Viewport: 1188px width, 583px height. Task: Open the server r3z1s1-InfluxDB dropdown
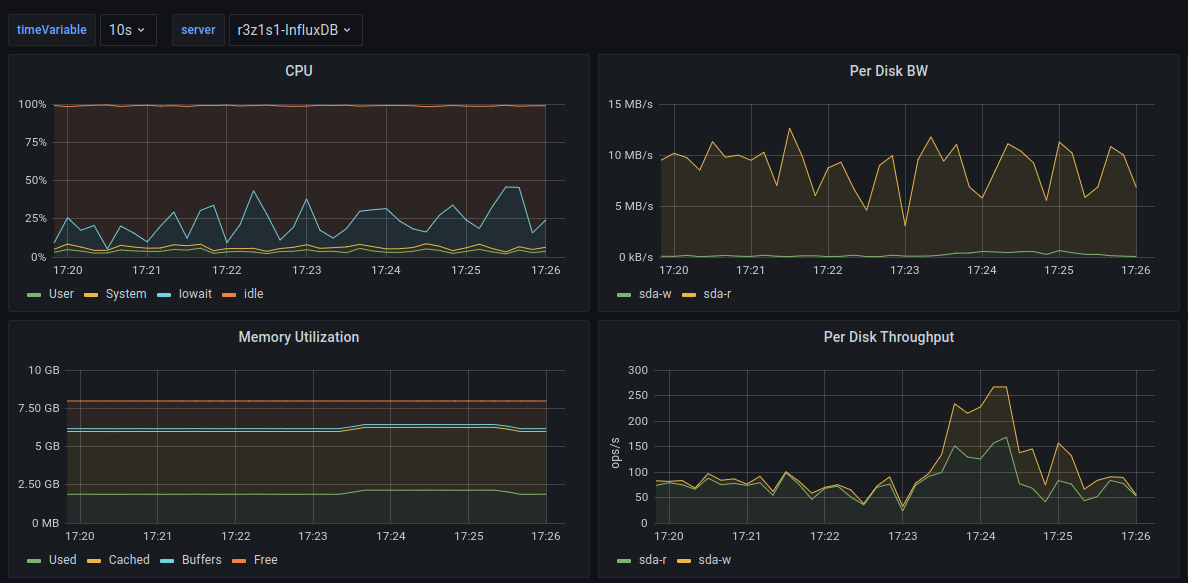click(x=295, y=30)
